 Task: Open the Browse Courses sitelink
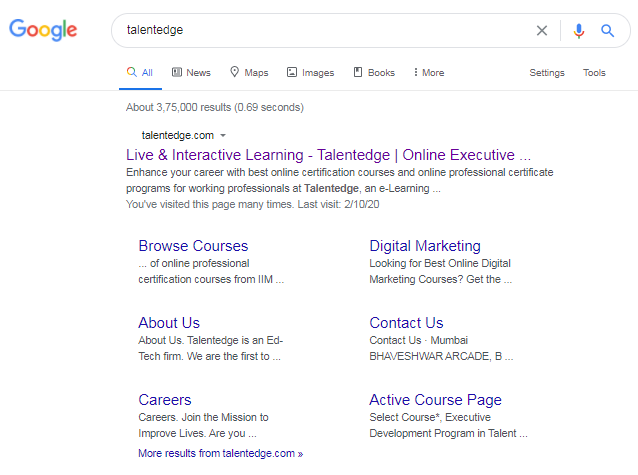[193, 246]
